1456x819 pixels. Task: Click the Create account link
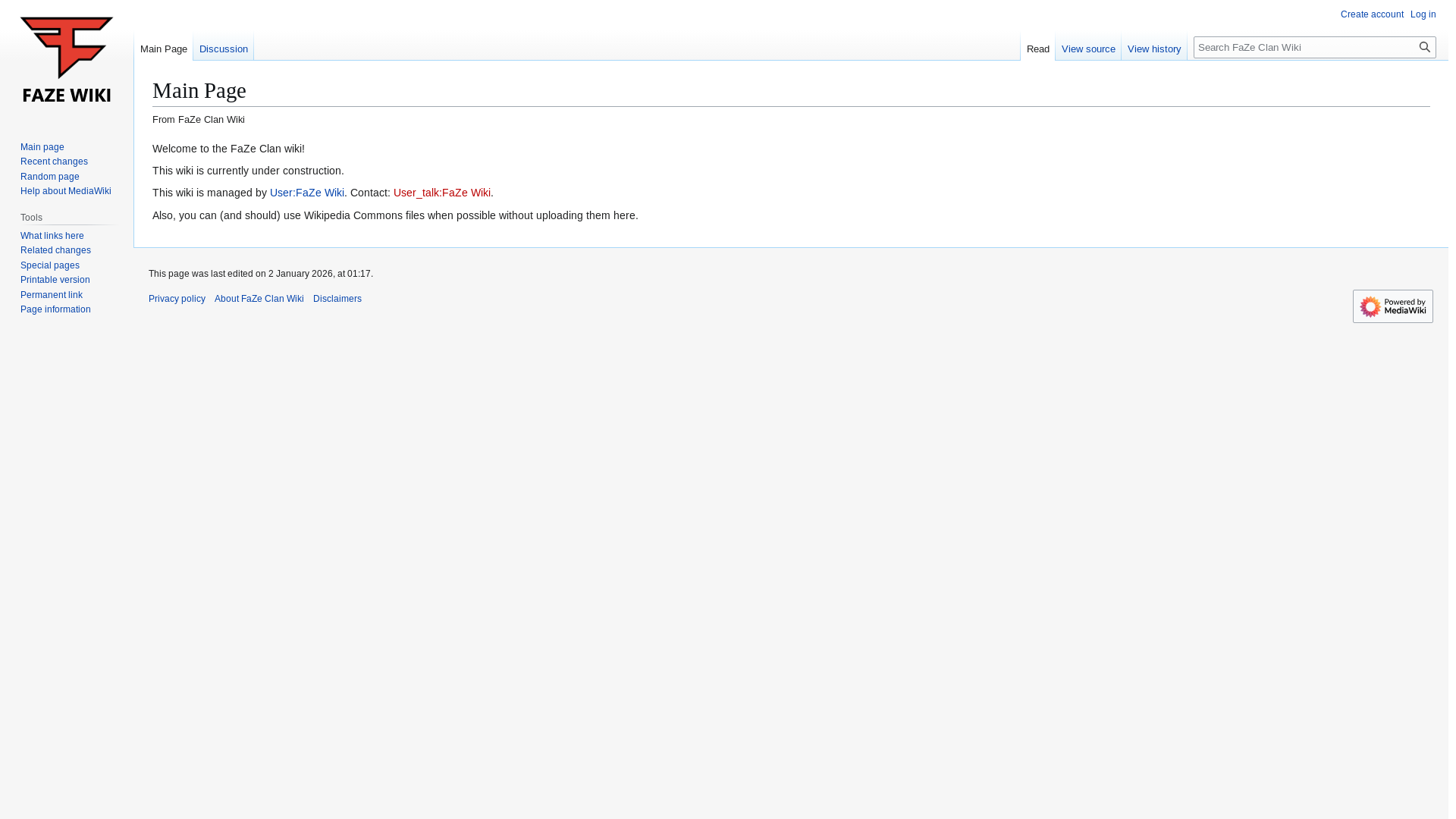tap(1372, 14)
